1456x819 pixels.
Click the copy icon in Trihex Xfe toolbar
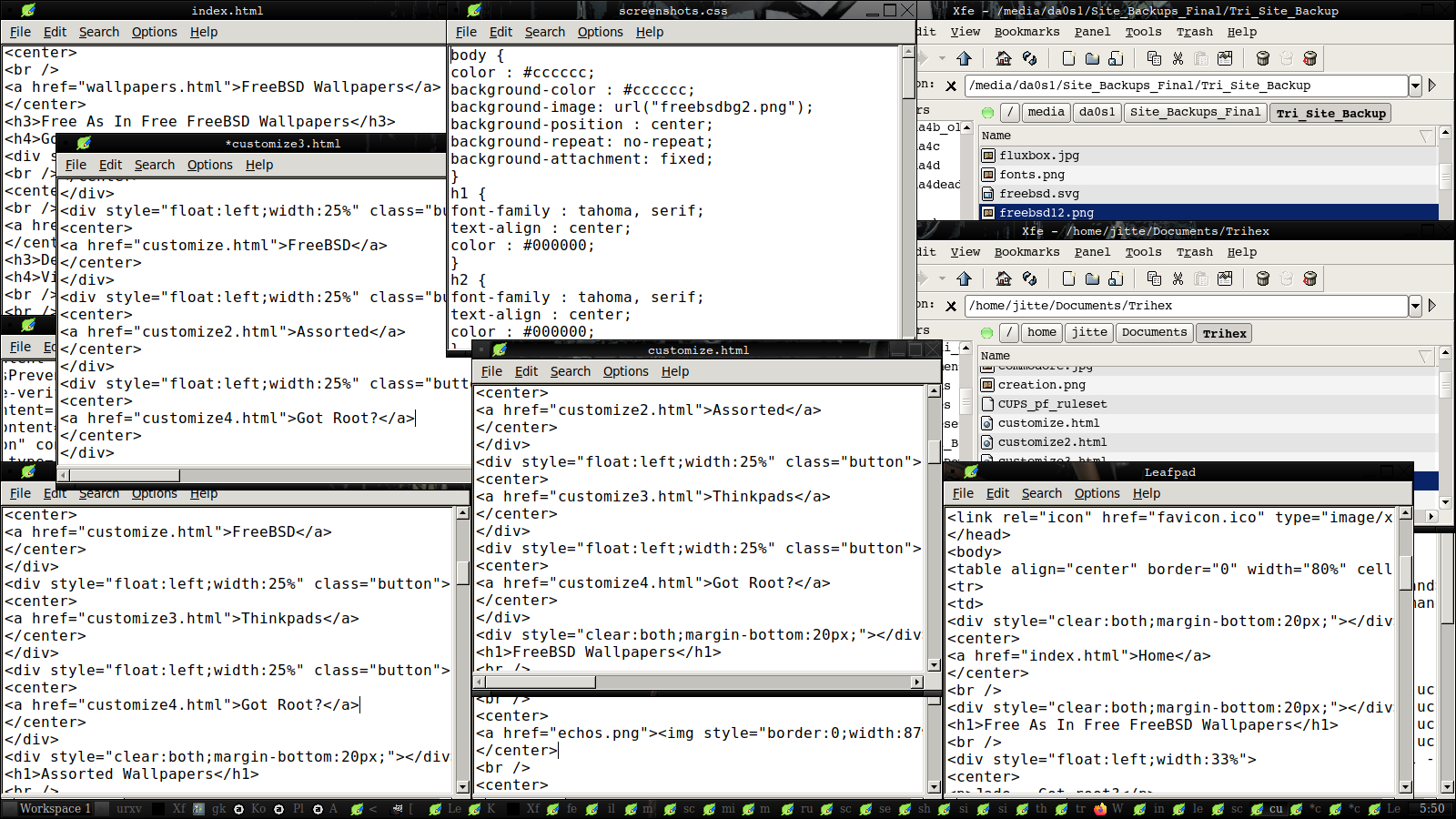click(1154, 278)
